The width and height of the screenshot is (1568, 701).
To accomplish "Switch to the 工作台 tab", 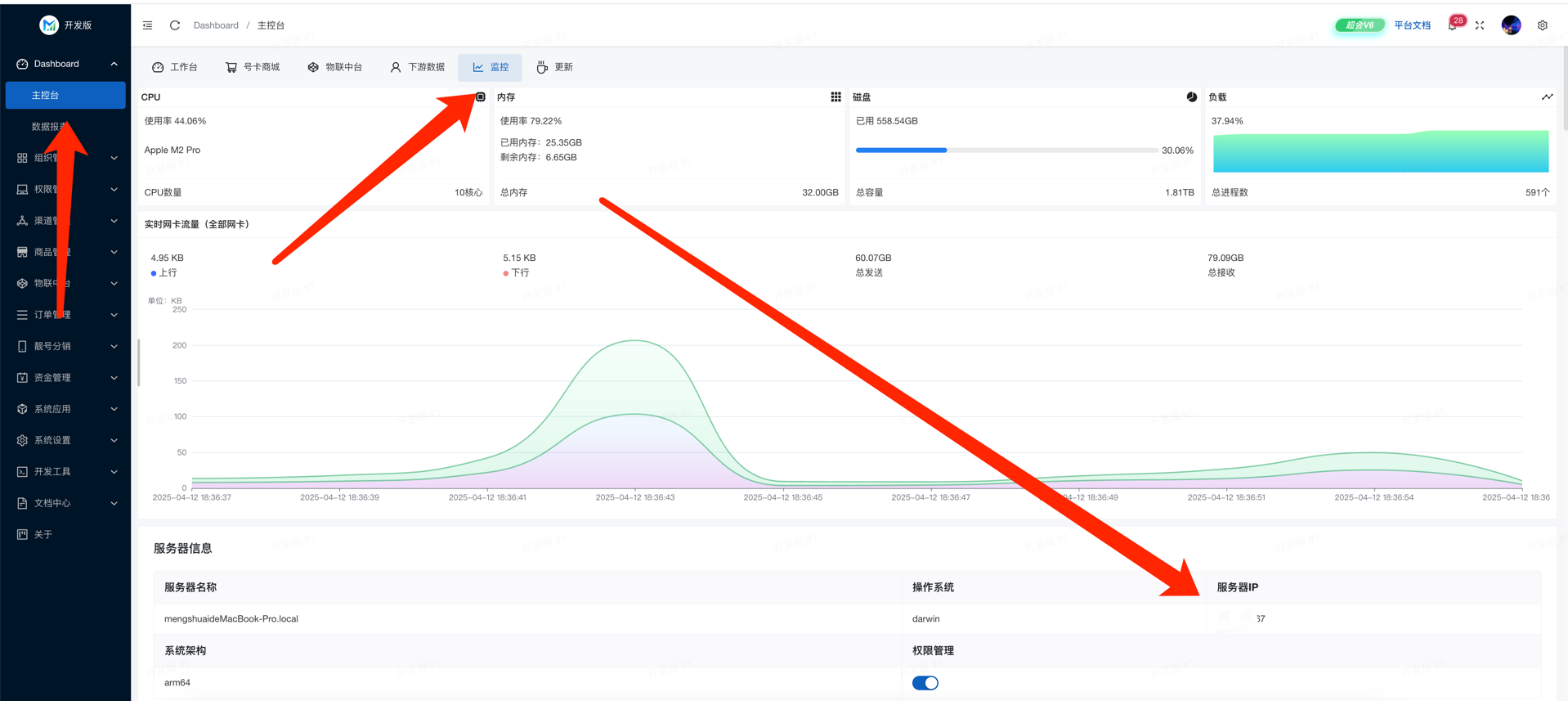I will pyautogui.click(x=175, y=67).
